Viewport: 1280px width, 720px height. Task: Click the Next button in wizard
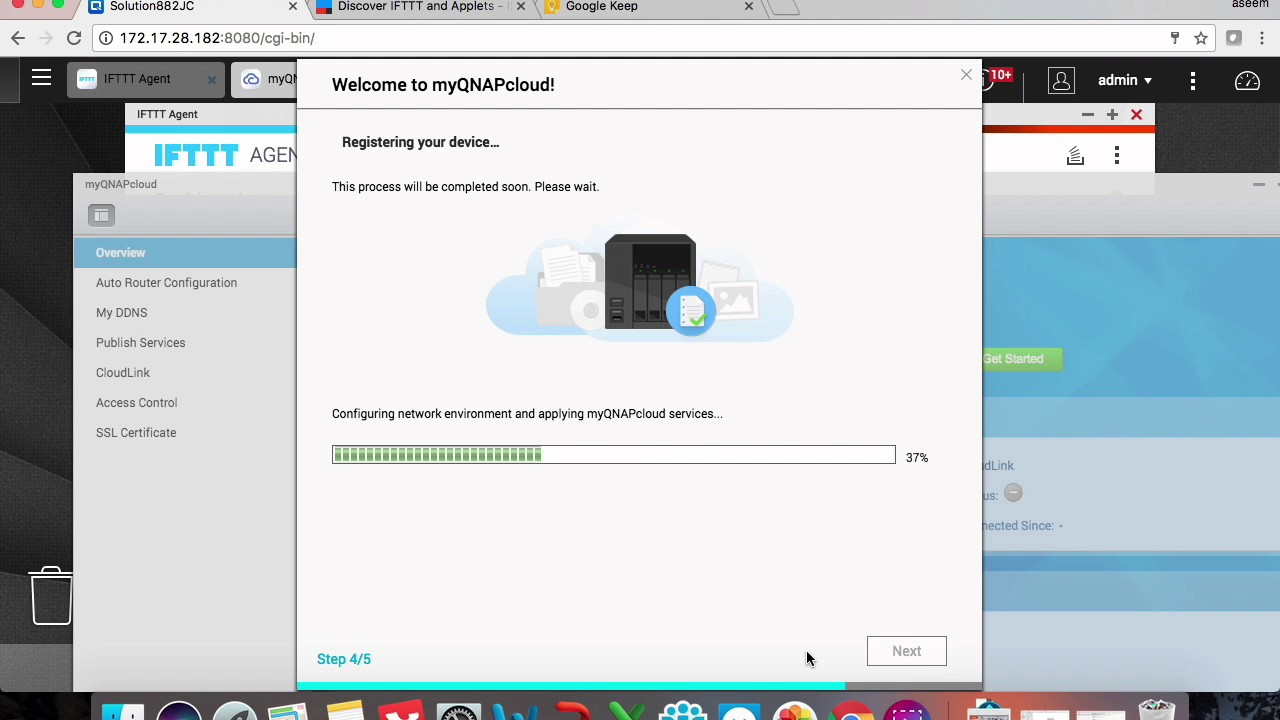click(x=907, y=651)
